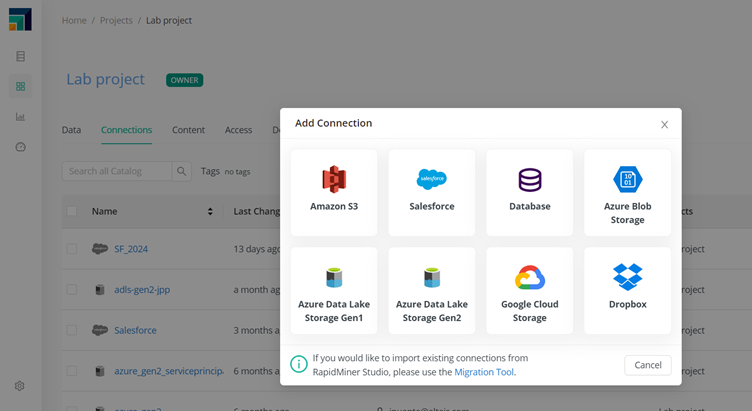752x411 pixels.
Task: Choose Azure Data Lake Storage Gen1 tile
Action: pyautogui.click(x=334, y=291)
